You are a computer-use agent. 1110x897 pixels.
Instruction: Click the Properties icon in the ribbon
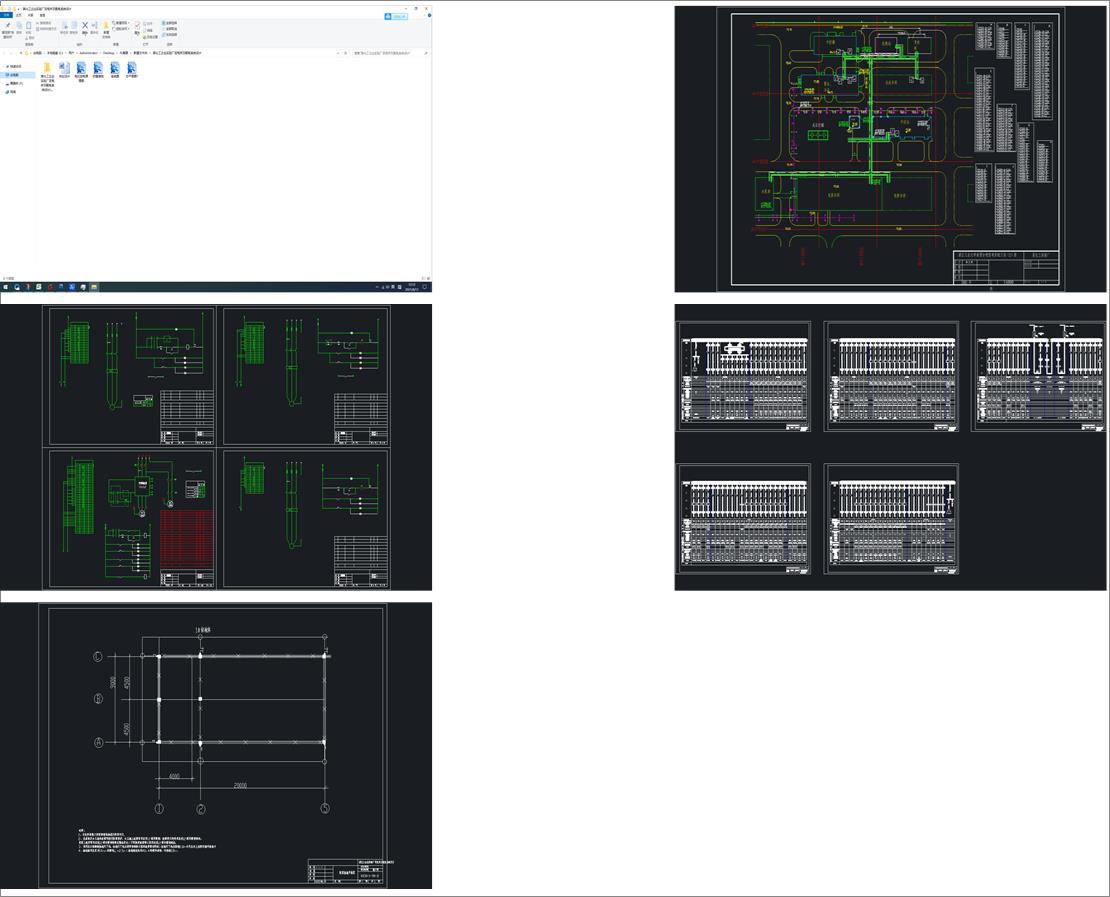[138, 26]
